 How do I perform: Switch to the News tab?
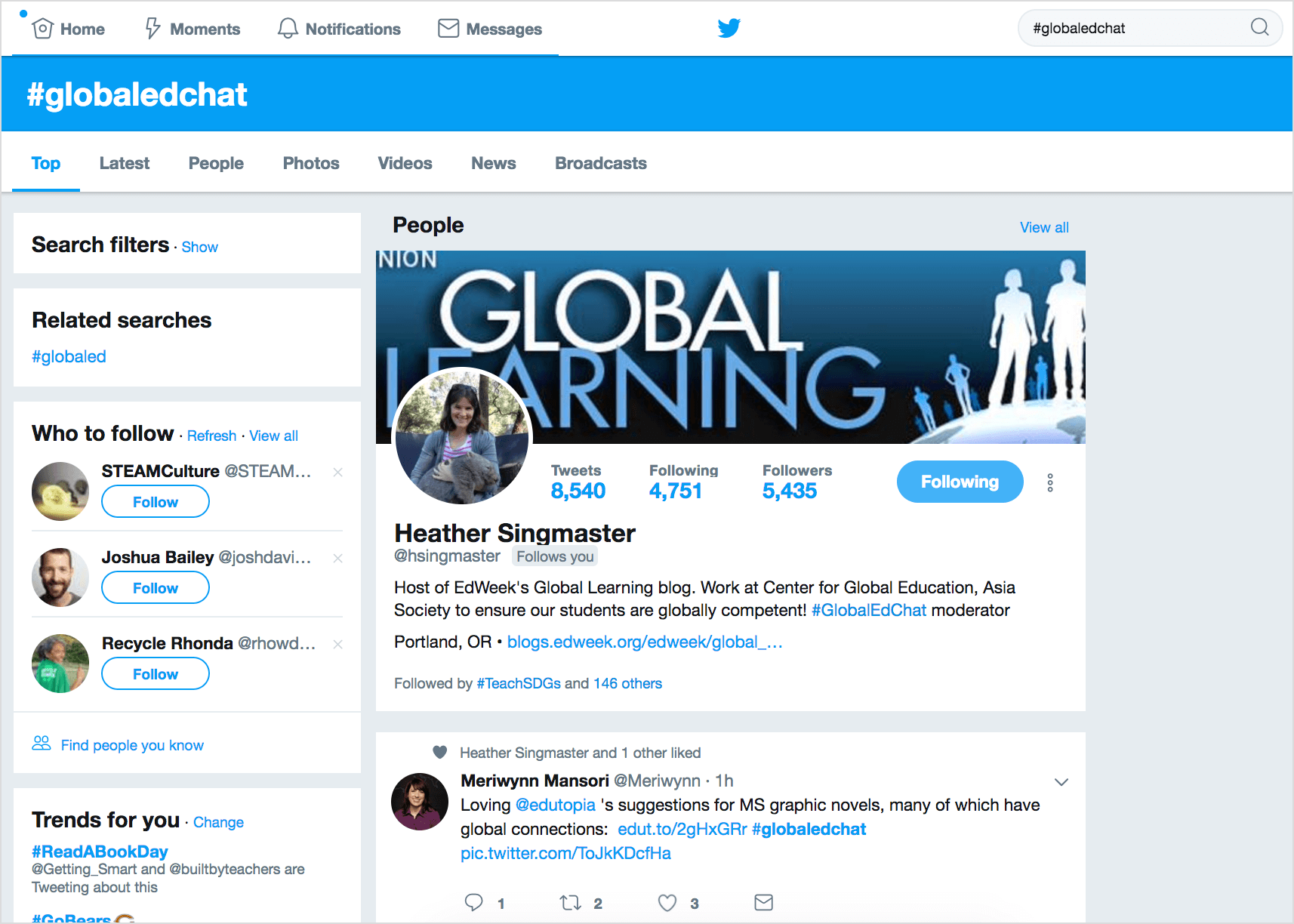click(494, 163)
